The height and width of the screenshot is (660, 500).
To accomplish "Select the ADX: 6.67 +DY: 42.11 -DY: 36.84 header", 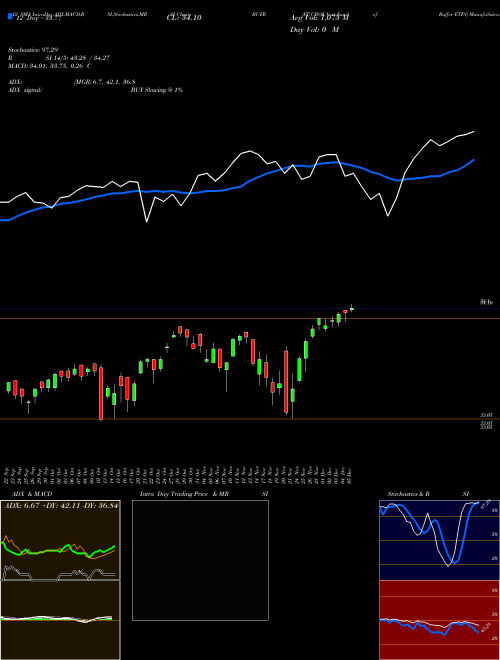I will (61, 506).
